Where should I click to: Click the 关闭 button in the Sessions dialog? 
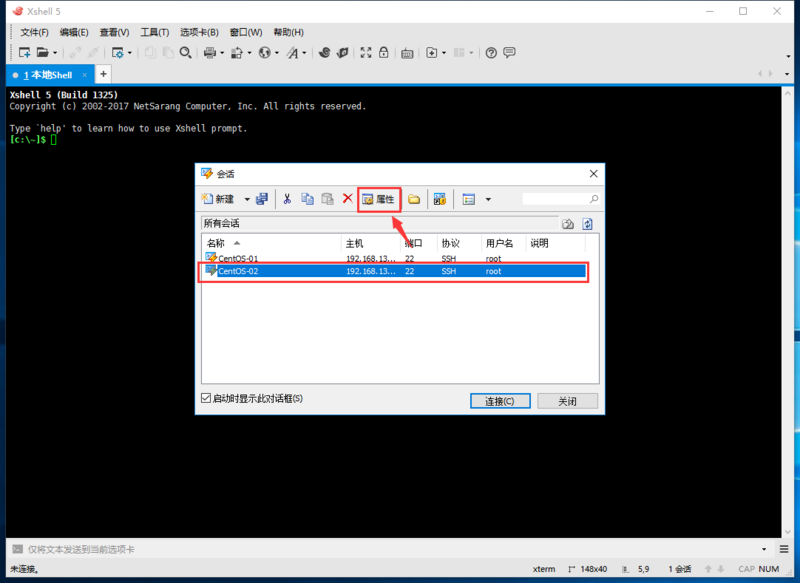[567, 401]
